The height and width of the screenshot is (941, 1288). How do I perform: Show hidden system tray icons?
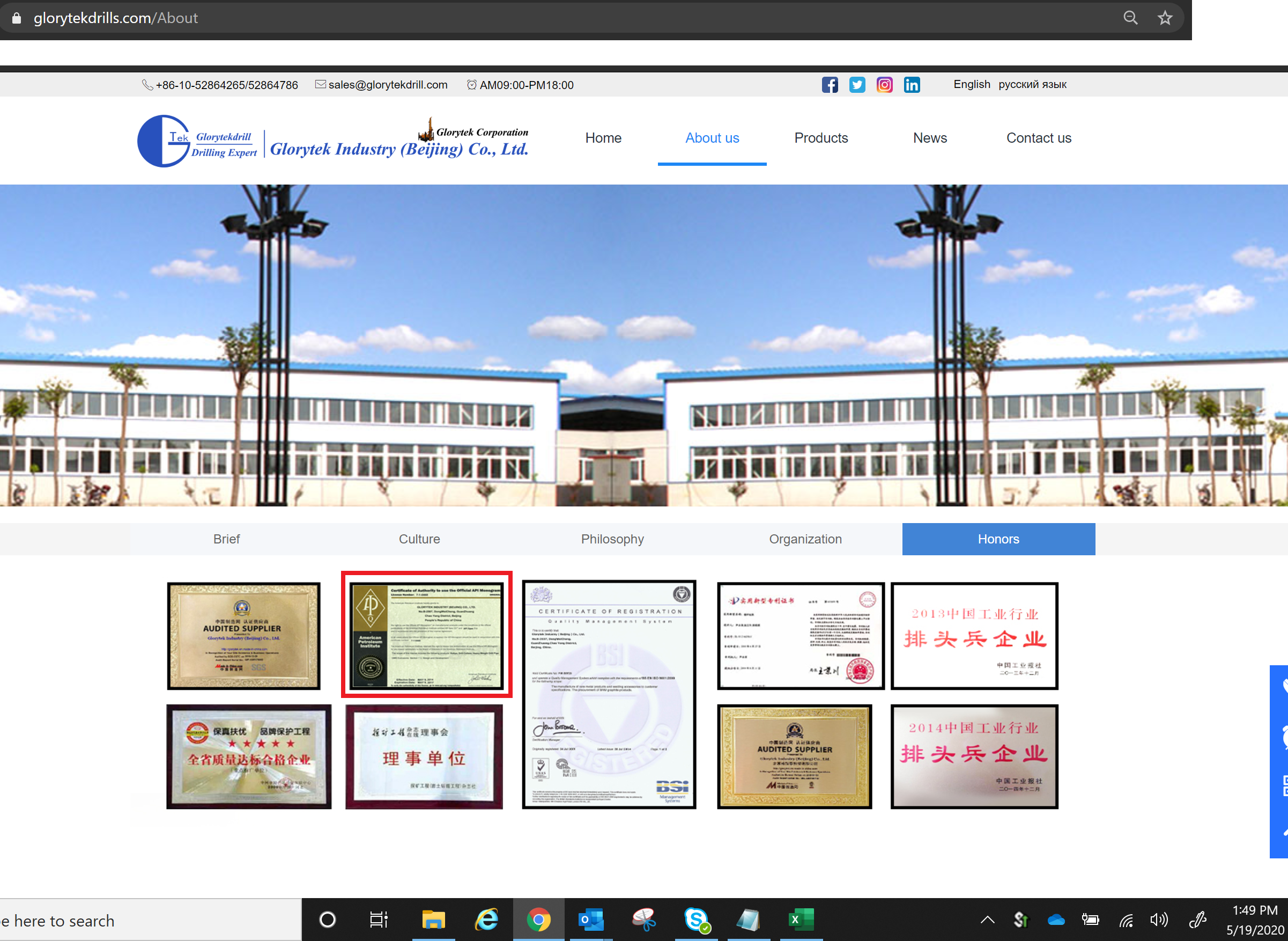[x=988, y=920]
